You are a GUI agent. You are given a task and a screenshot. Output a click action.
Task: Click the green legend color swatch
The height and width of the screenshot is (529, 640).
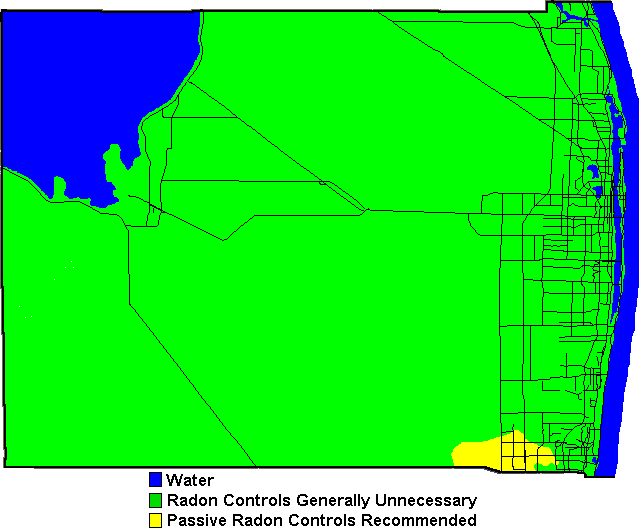[x=156, y=500]
